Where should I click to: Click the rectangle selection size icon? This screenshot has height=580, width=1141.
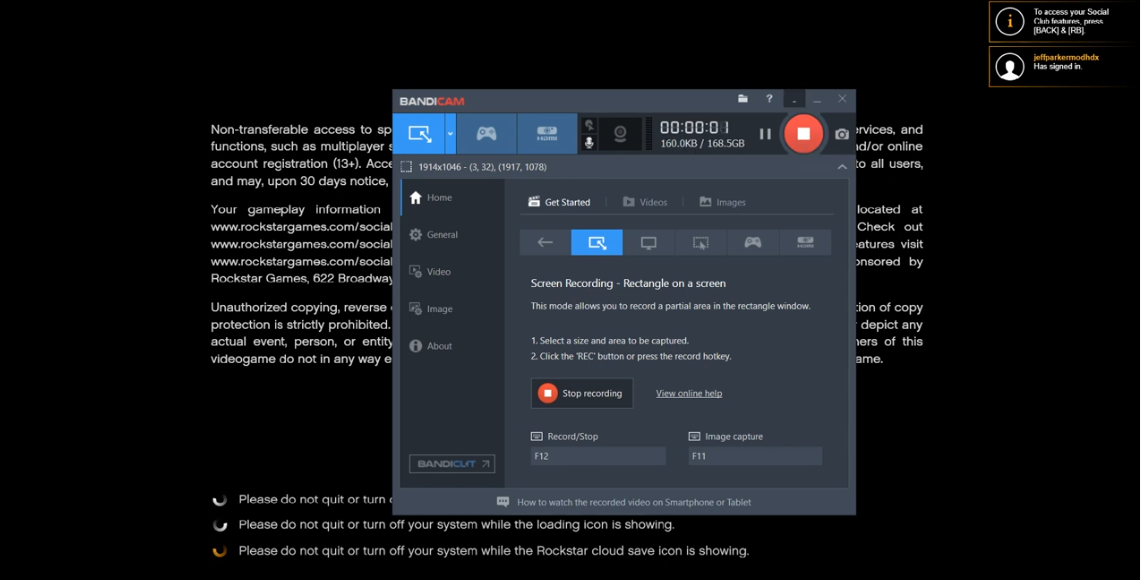coord(406,167)
